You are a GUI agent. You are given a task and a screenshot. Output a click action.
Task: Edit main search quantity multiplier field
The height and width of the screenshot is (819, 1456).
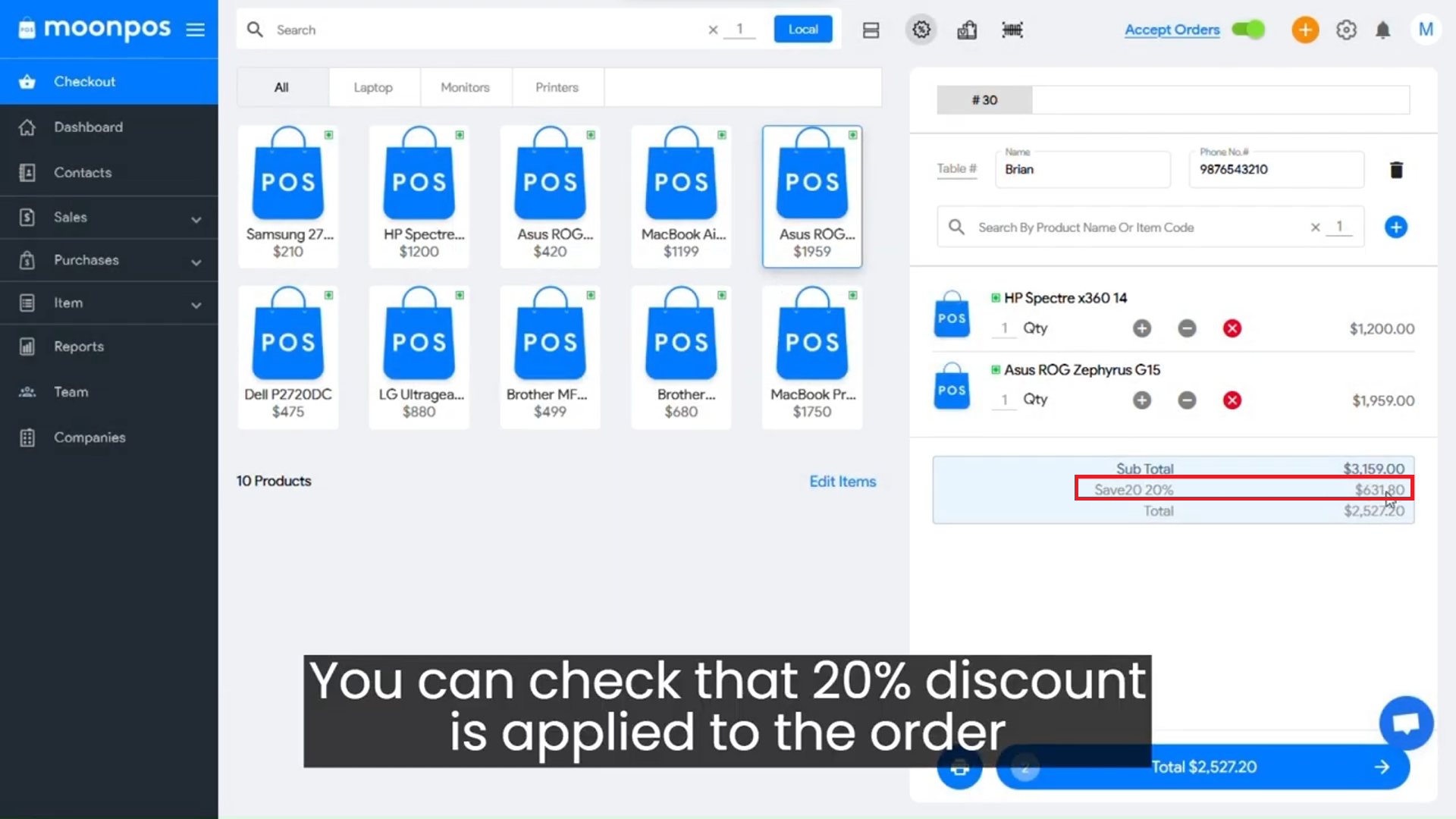click(x=740, y=30)
